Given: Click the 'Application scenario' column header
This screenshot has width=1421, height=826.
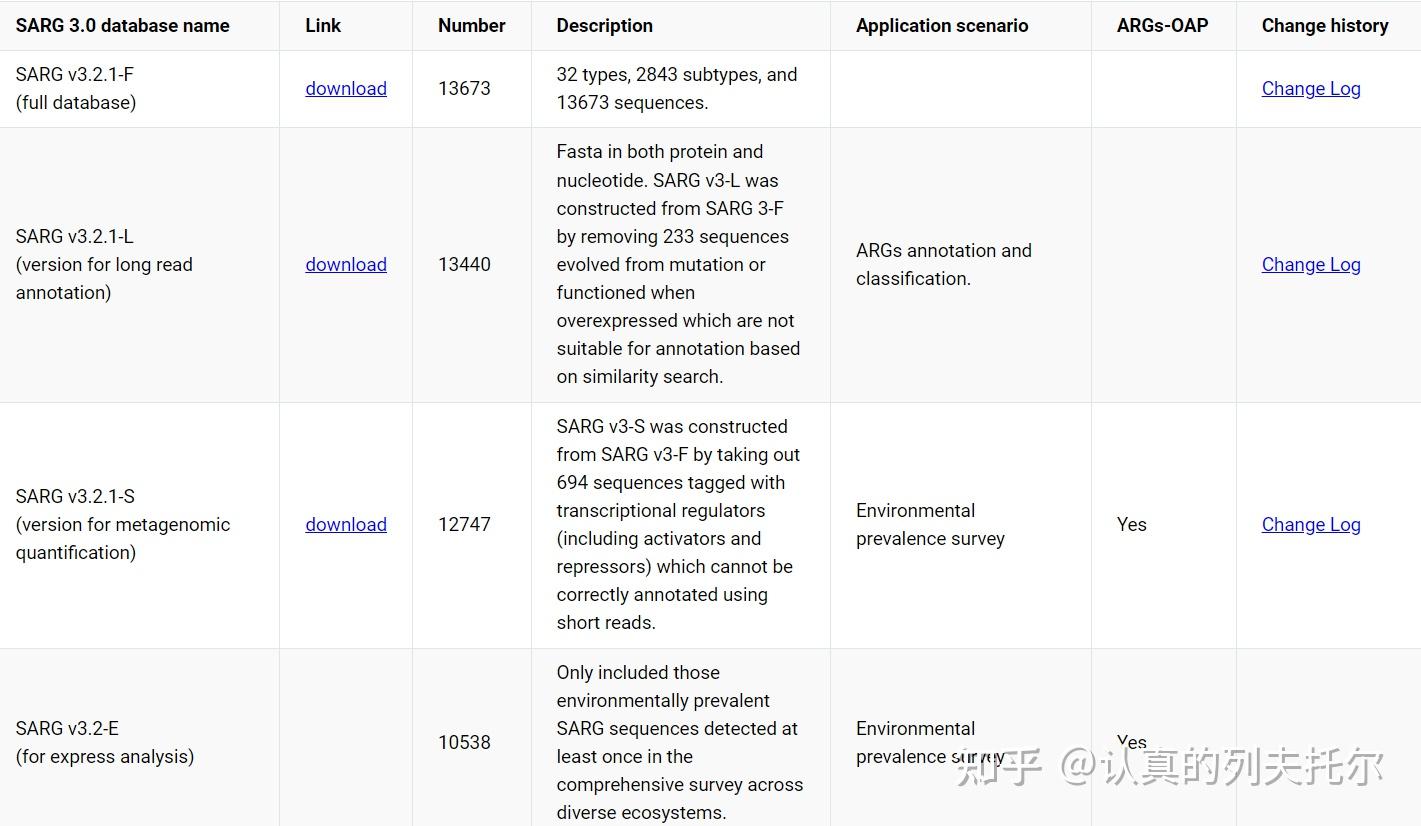Looking at the screenshot, I should 942,26.
